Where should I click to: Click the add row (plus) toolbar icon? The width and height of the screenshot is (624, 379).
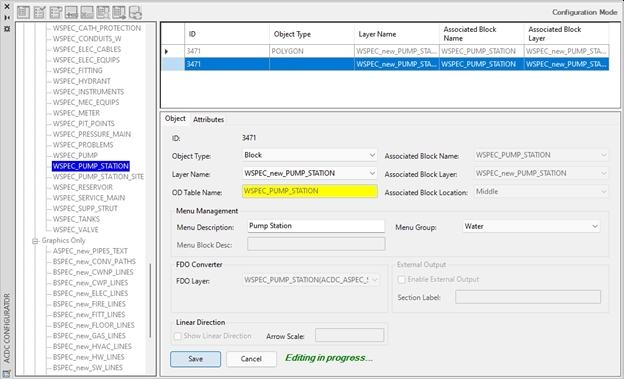click(x=71, y=12)
